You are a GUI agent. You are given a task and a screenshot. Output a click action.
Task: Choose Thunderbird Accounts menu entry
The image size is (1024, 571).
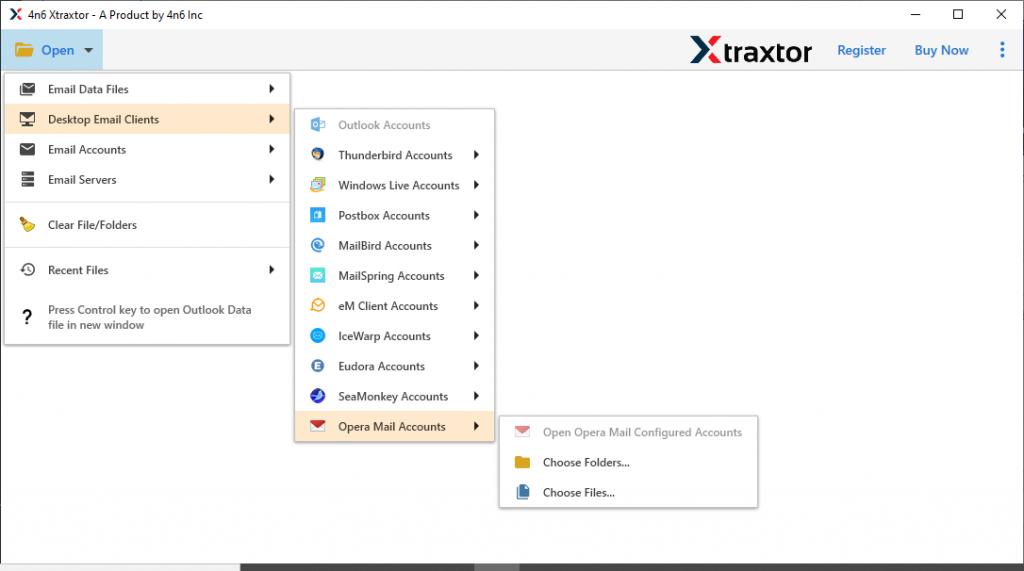[394, 155]
